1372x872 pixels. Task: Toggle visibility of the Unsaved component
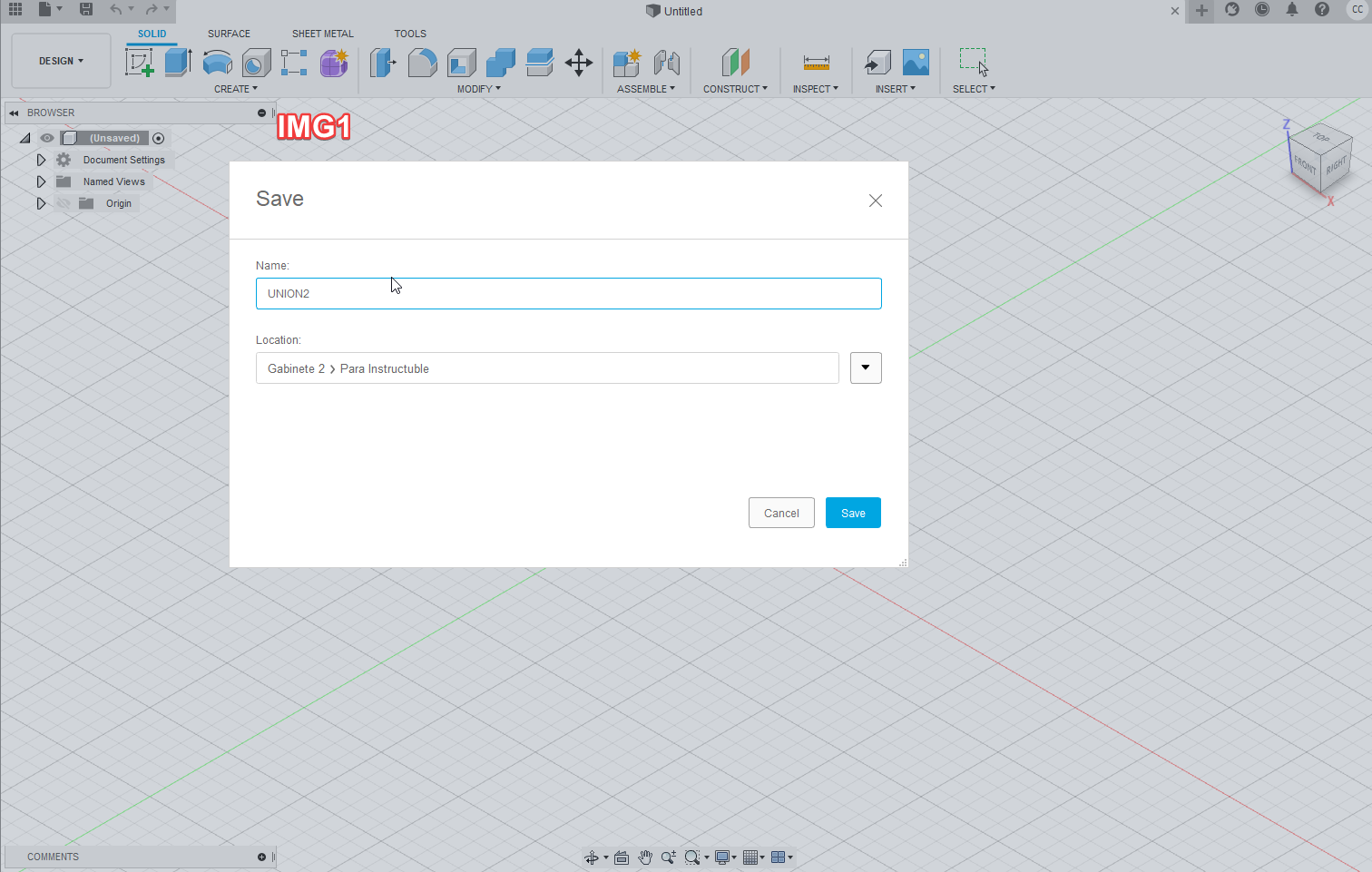tap(47, 138)
